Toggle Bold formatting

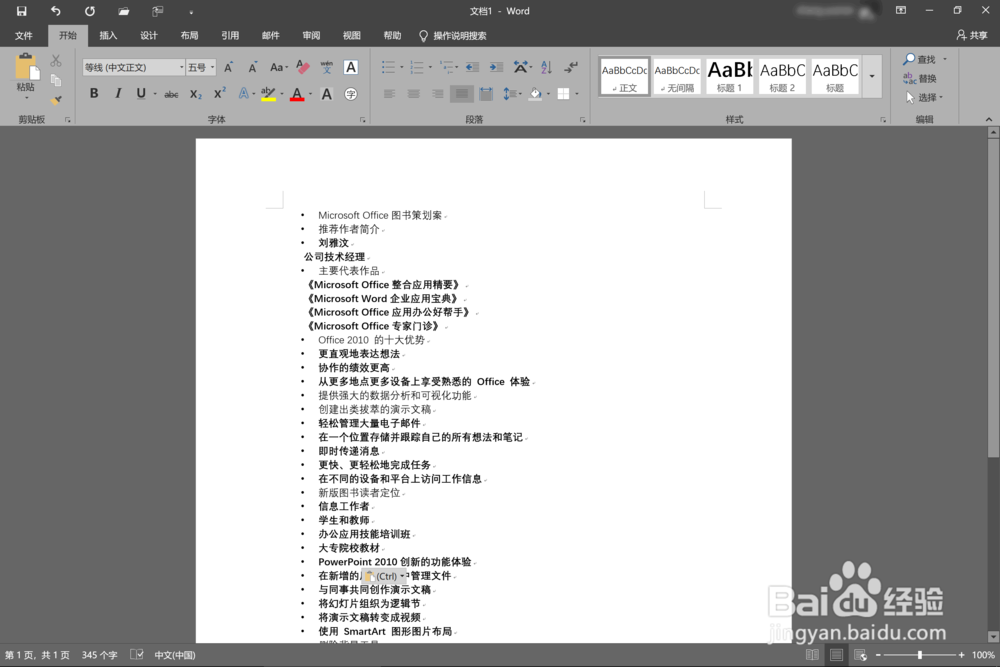[x=94, y=94]
